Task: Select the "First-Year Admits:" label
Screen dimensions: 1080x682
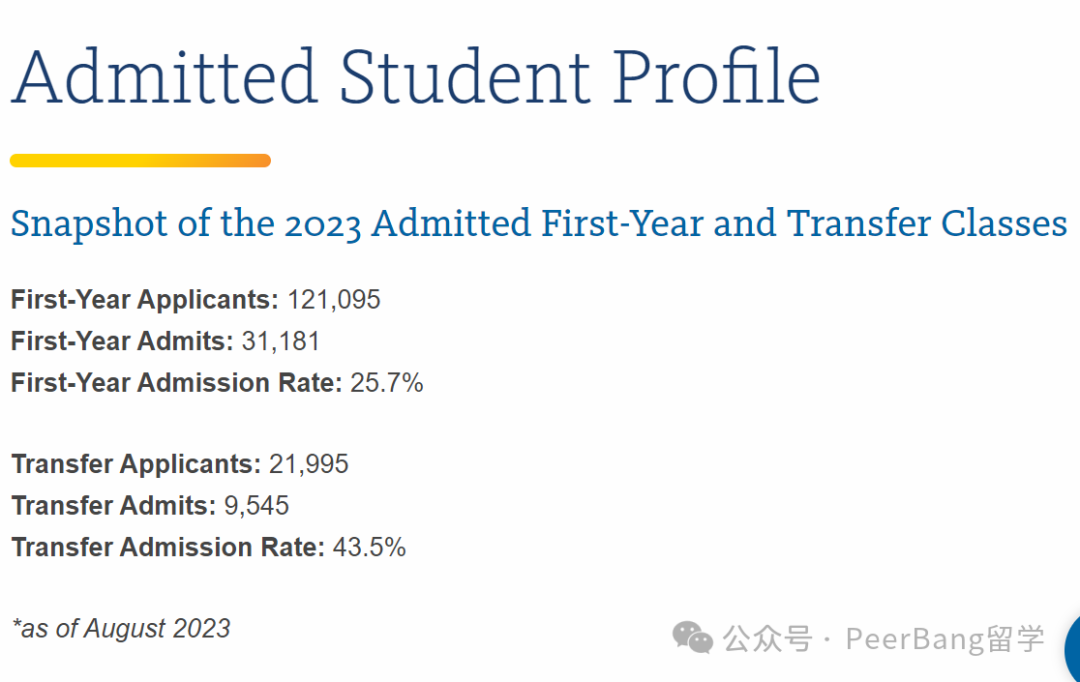Action: [122, 341]
